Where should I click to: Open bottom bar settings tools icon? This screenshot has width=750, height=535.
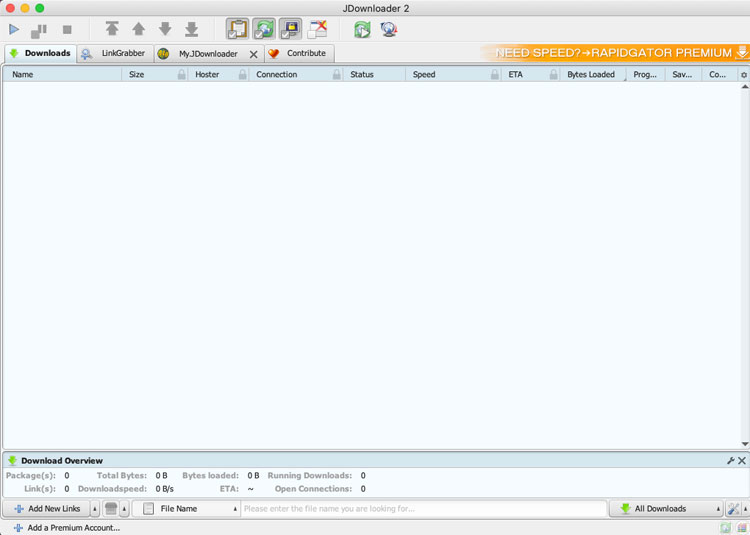[x=733, y=509]
